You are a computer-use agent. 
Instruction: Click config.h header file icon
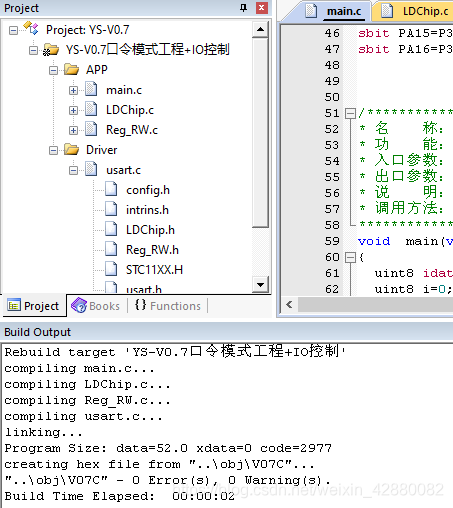coord(111,189)
